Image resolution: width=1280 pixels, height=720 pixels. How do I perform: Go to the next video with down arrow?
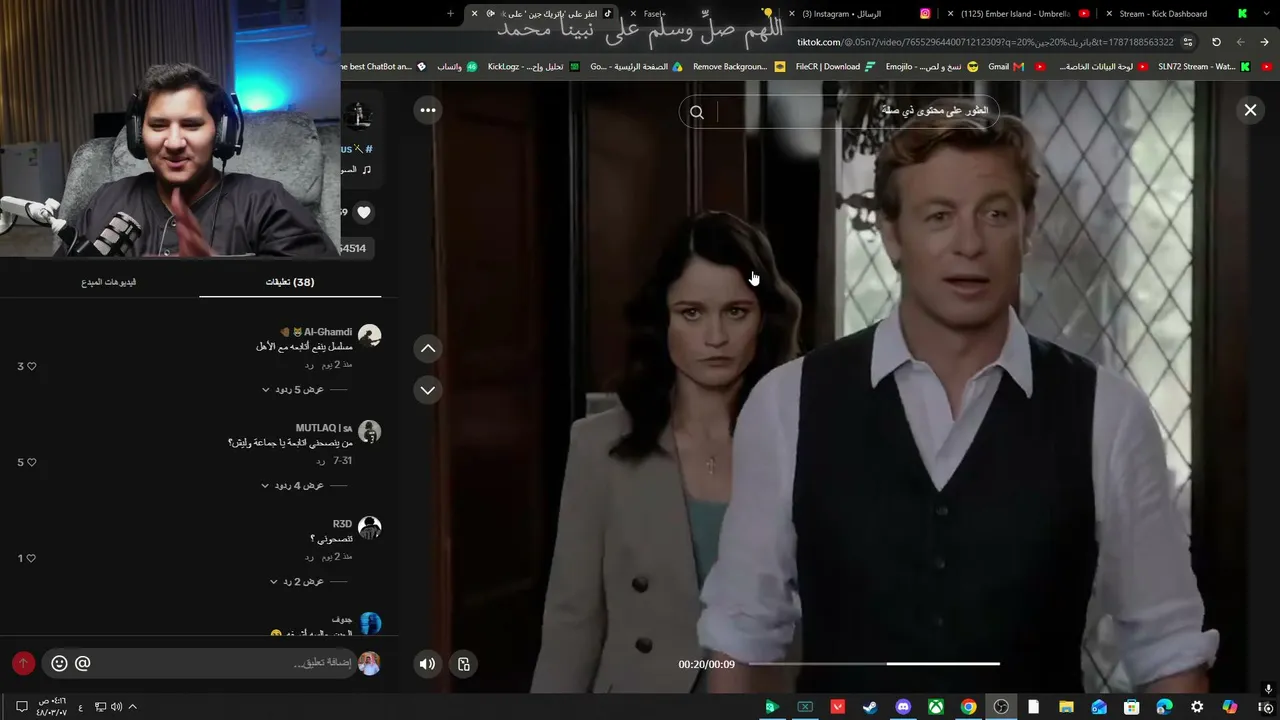tap(428, 390)
